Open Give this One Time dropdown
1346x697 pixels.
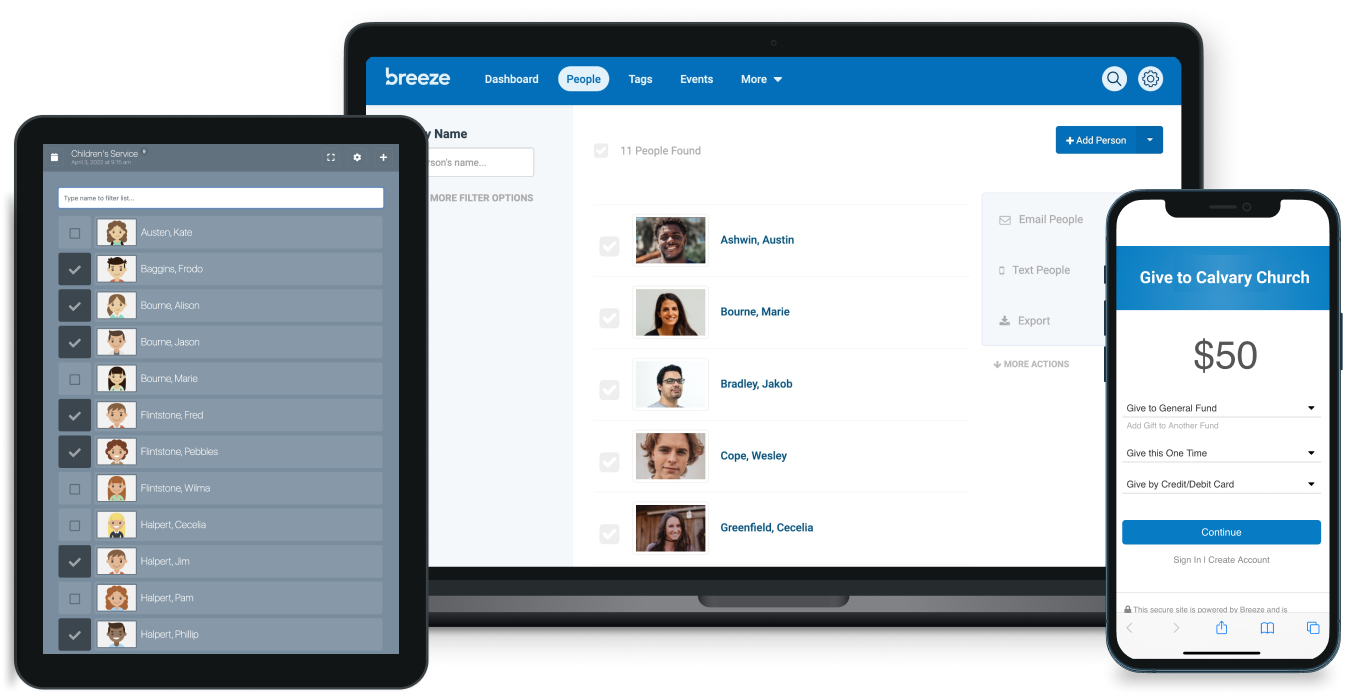coord(1222,453)
